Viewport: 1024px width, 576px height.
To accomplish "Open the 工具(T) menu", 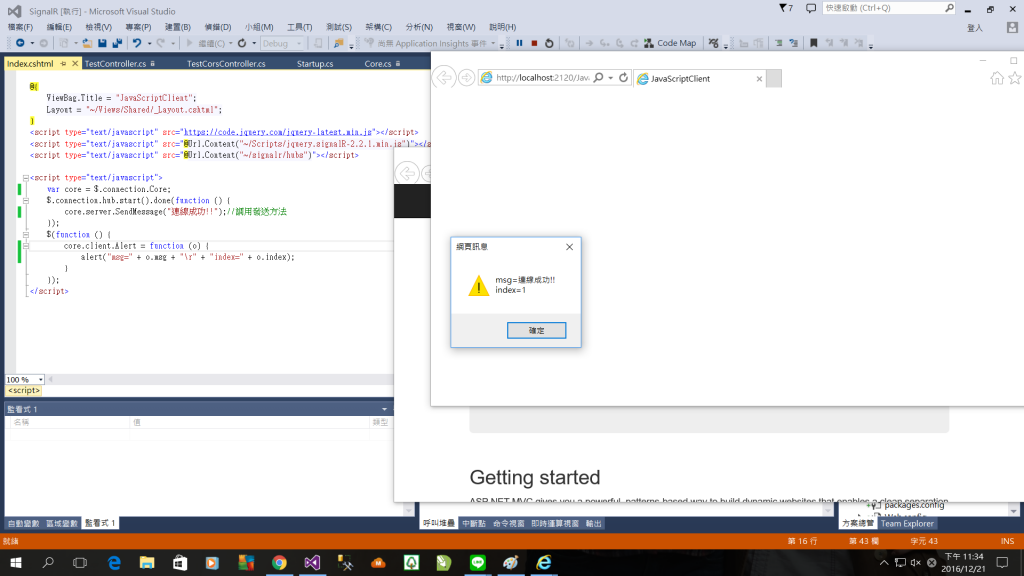I will tap(299, 27).
